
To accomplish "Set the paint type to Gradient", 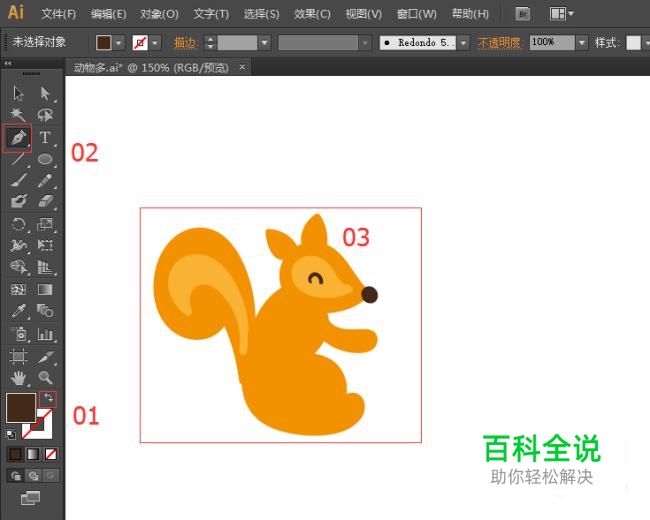I will click(33, 454).
